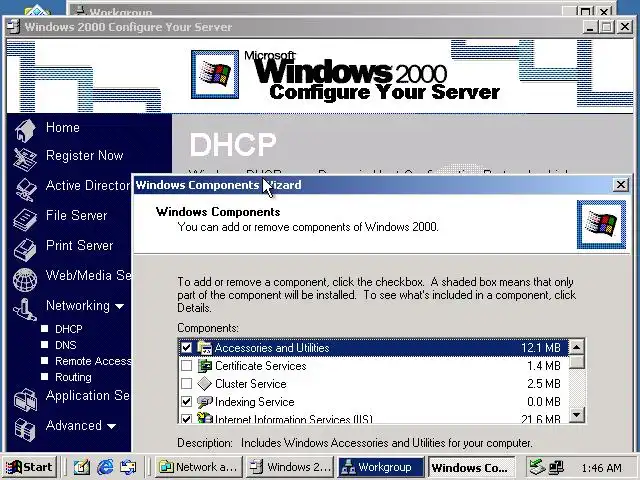The width and height of the screenshot is (640, 480).
Task: Select Remote Access under Networking
Action: 93,361
